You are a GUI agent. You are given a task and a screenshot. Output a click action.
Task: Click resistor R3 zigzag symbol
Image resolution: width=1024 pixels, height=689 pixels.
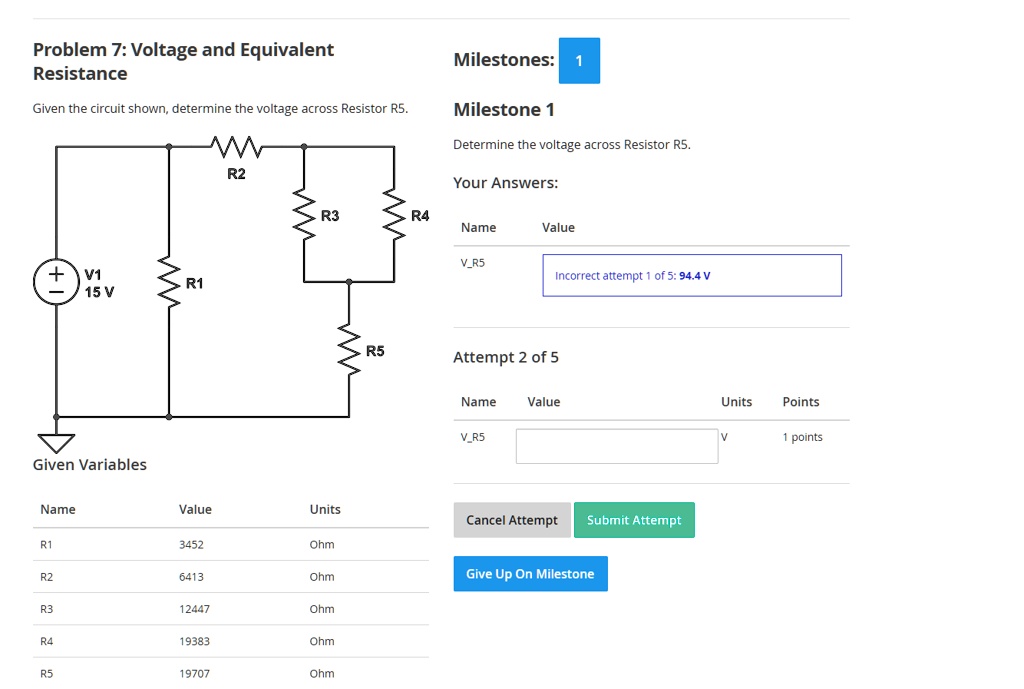303,213
